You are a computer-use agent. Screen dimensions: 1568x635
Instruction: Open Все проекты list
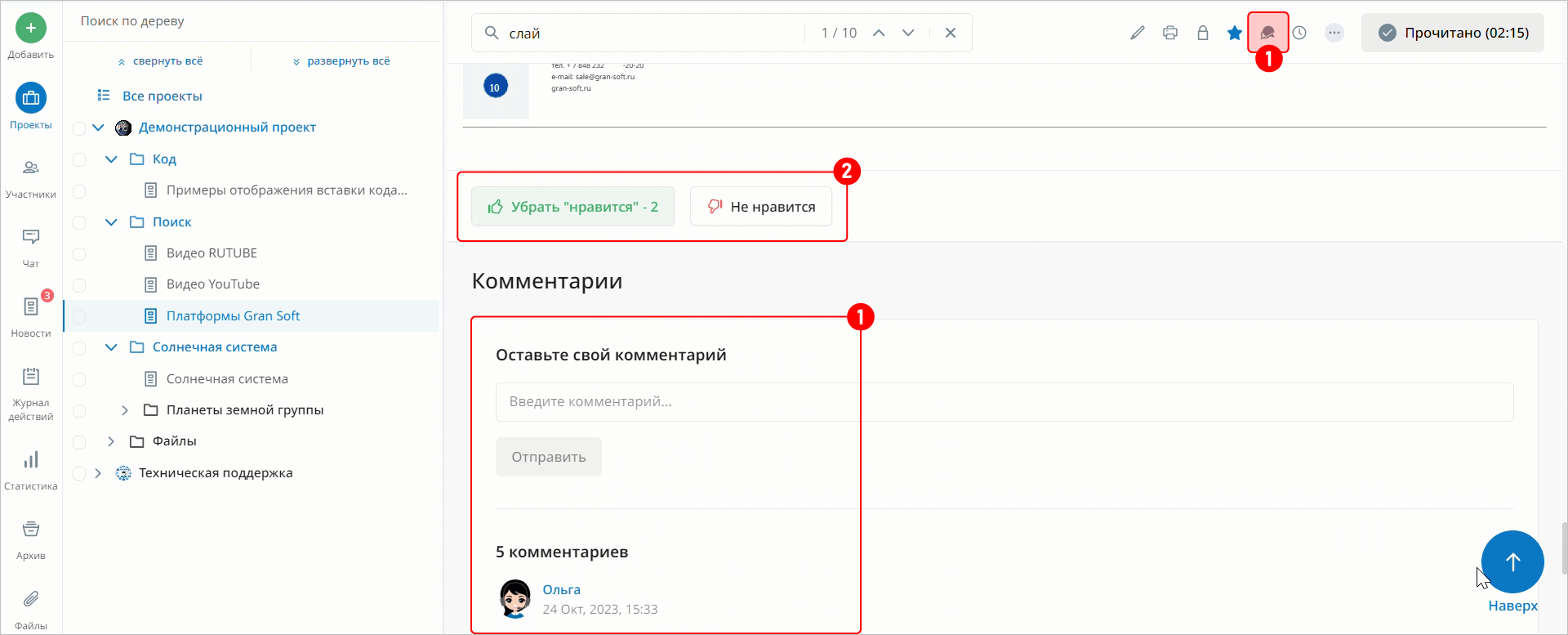tap(163, 96)
